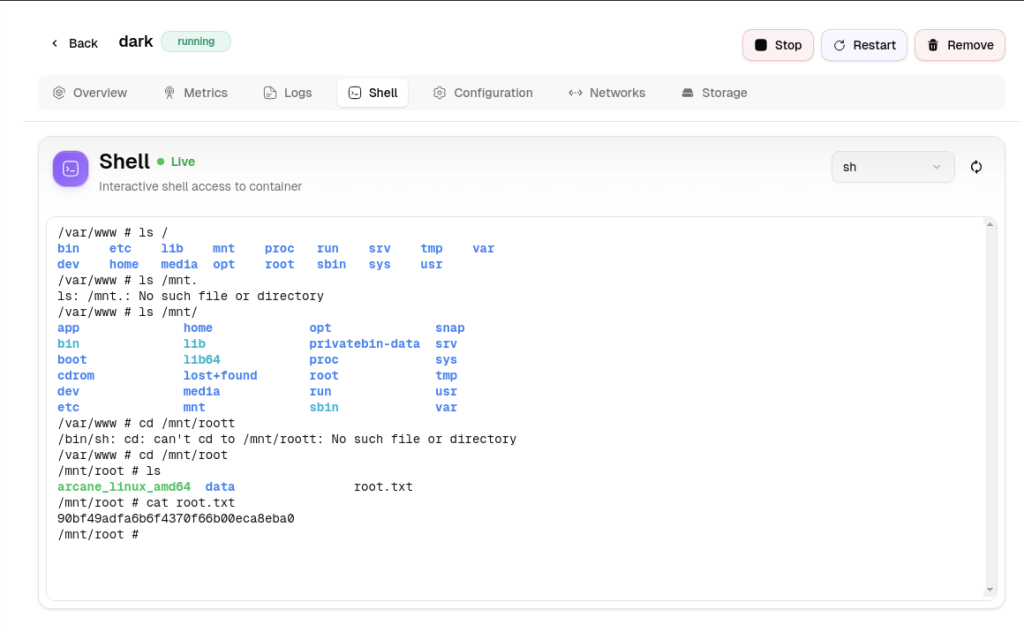Open the Metrics tab
1024x625 pixels.
coord(196,93)
